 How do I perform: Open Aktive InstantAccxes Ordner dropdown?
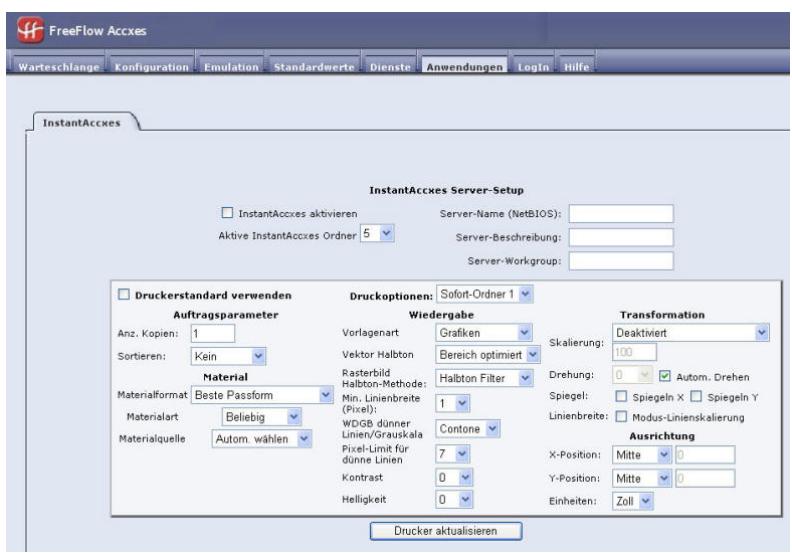click(x=377, y=233)
